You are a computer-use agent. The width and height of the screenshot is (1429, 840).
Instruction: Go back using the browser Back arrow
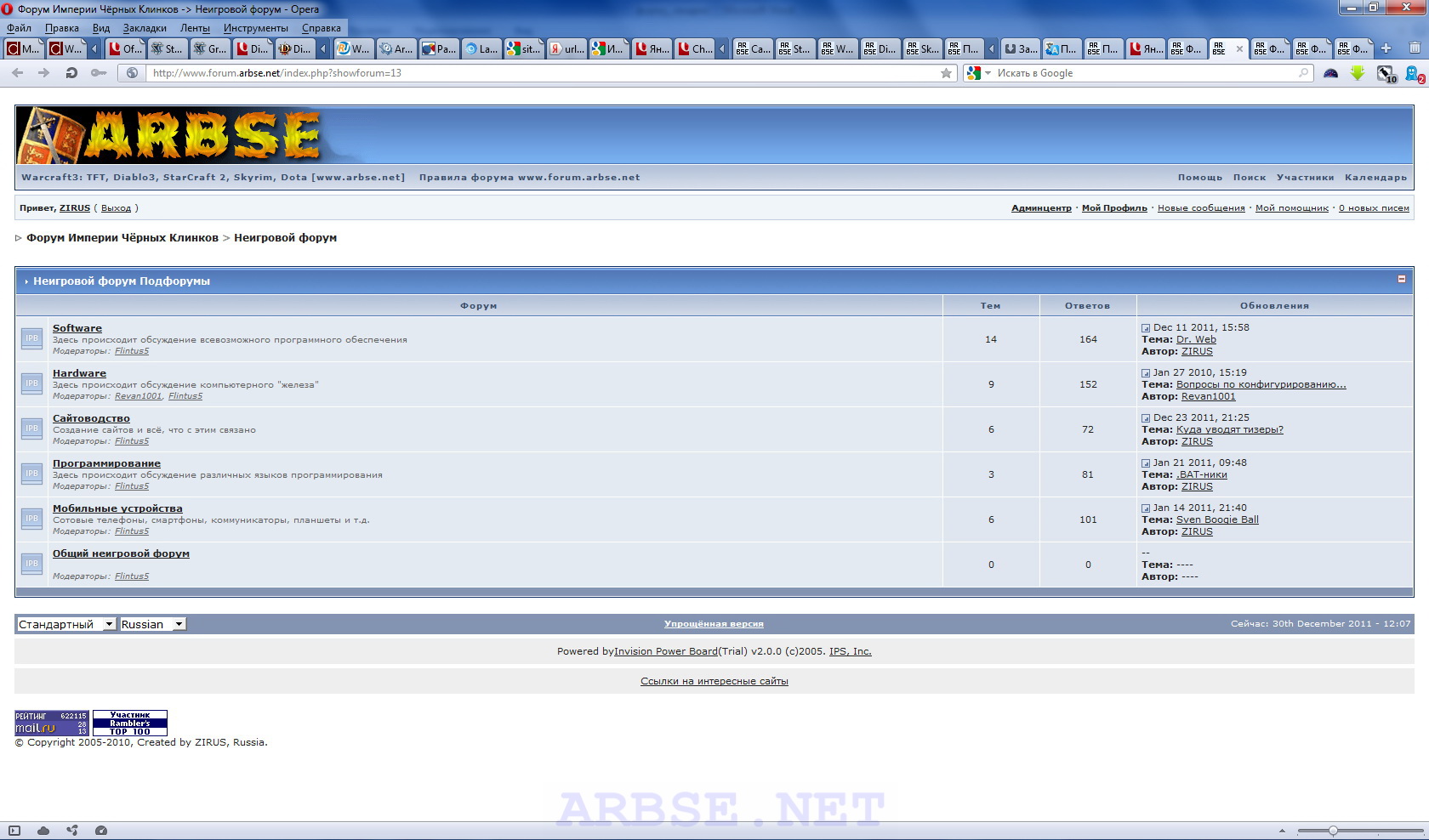(18, 73)
